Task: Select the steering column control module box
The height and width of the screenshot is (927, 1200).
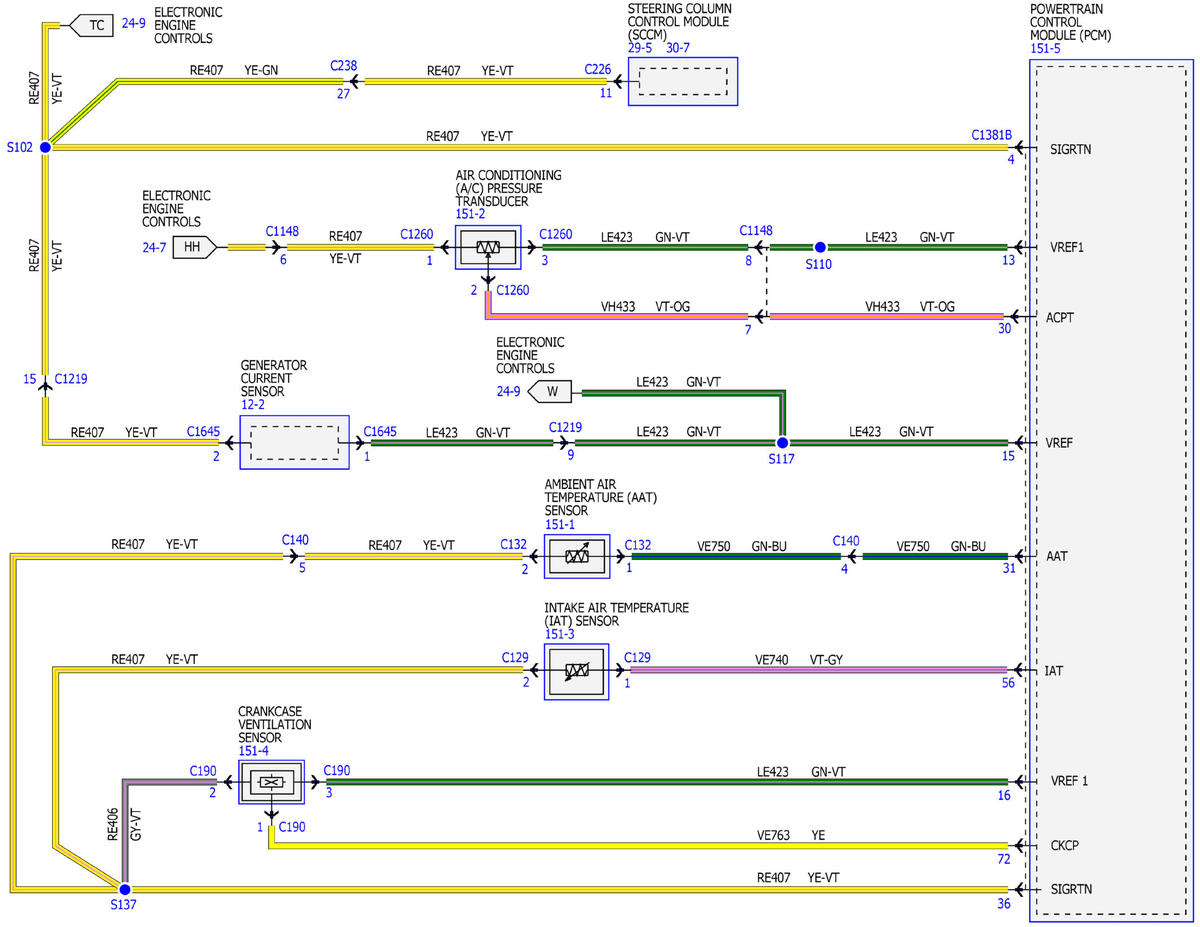Action: coord(683,81)
